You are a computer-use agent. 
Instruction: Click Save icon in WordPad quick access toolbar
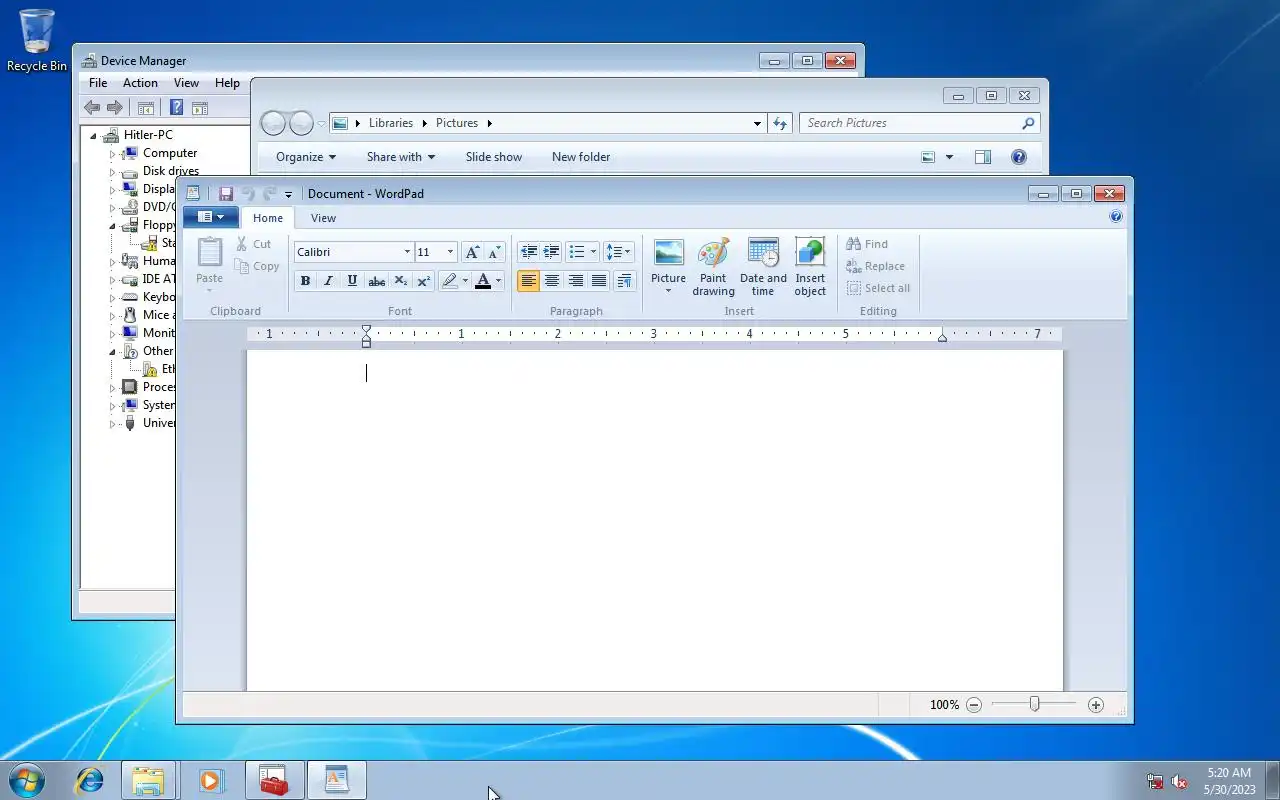226,194
